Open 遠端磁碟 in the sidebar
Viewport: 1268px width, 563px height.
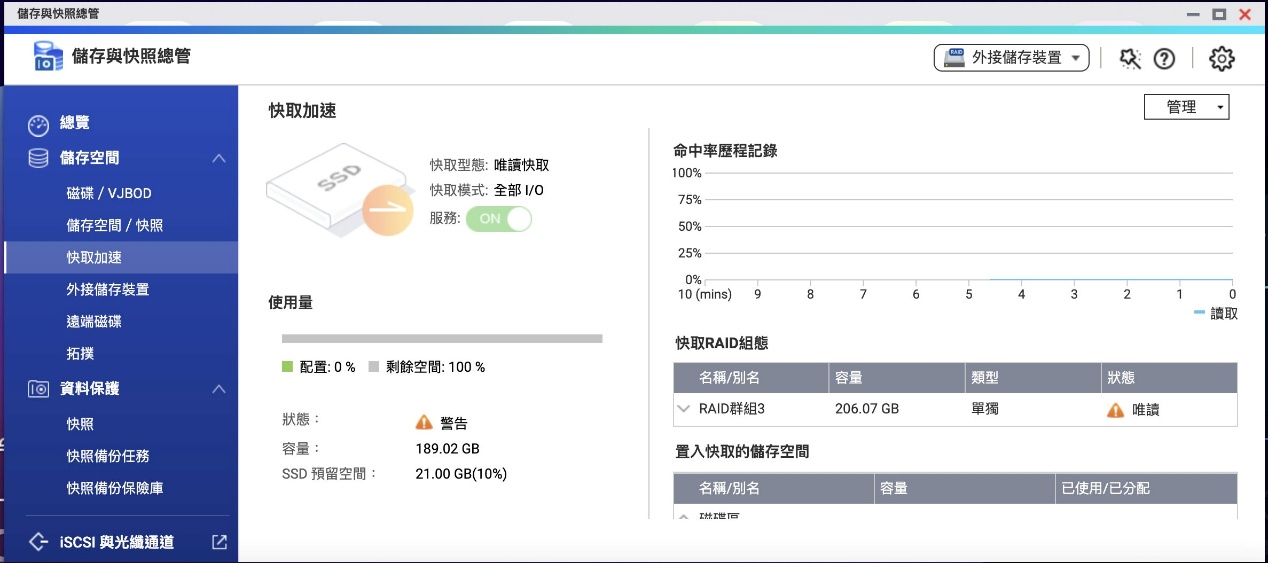coord(94,321)
